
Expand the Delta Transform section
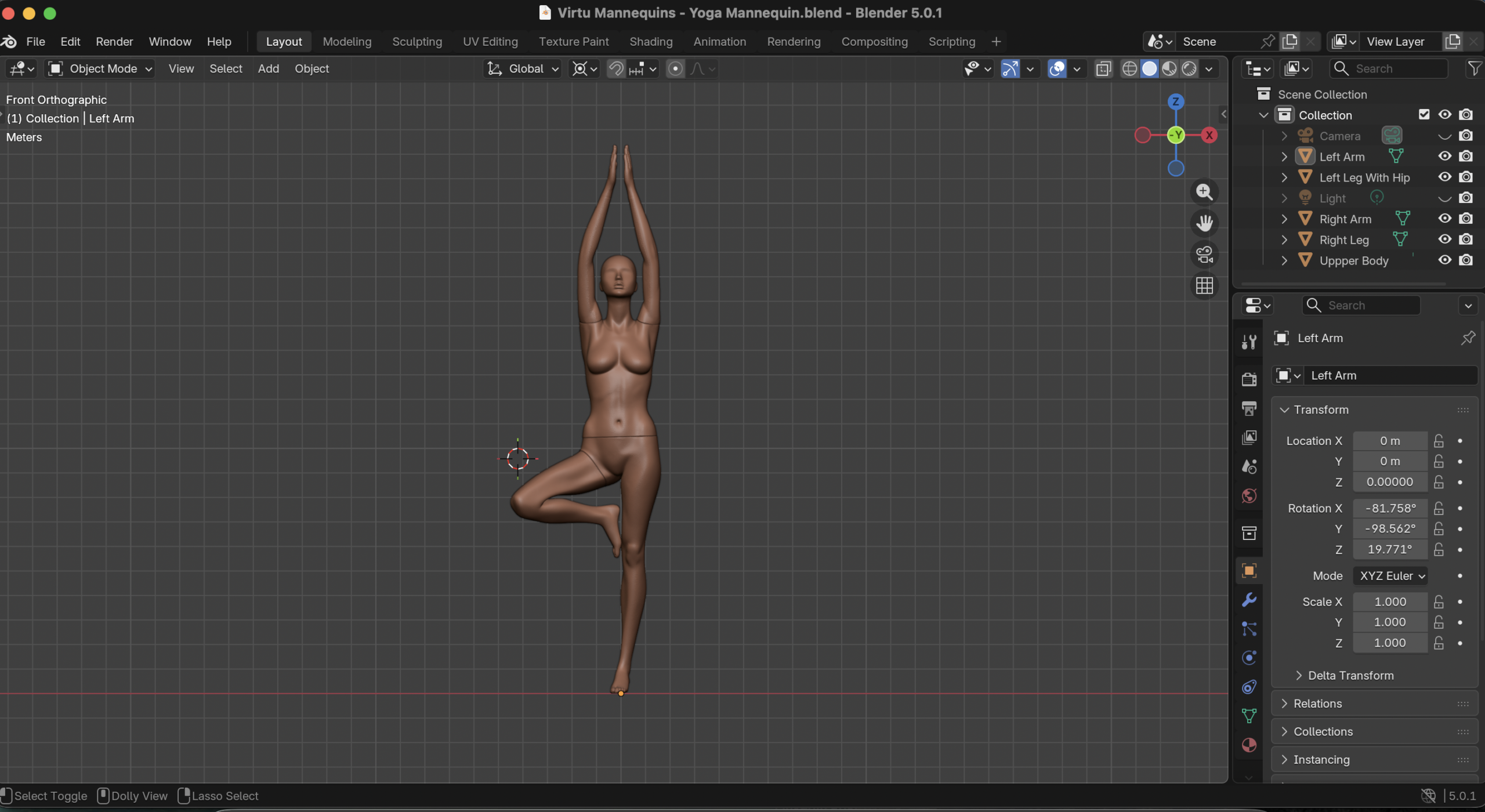pos(1350,676)
